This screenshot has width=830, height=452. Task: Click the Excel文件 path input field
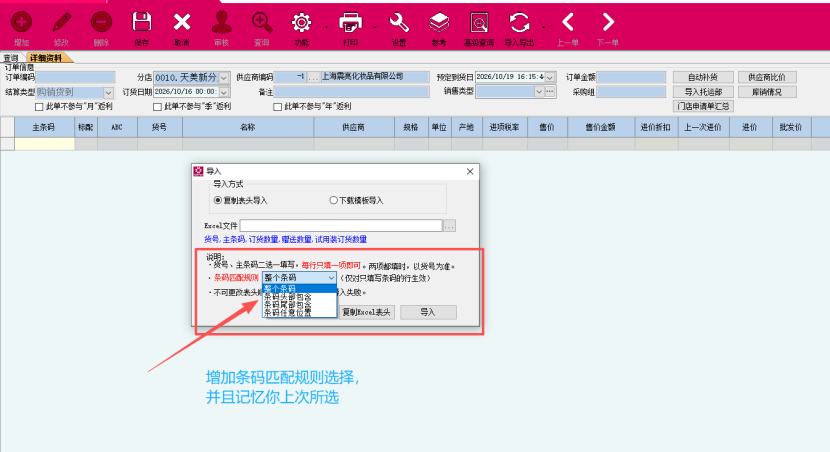(x=341, y=226)
